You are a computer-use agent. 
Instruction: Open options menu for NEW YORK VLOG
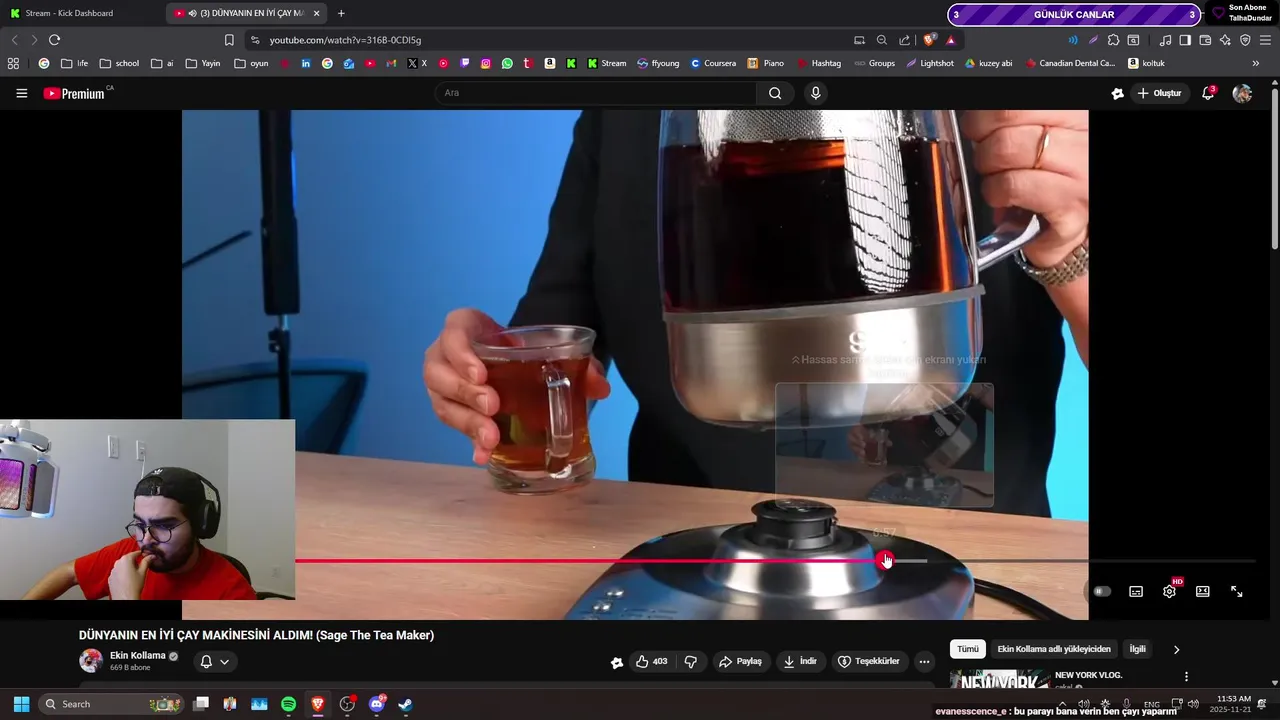[1186, 677]
